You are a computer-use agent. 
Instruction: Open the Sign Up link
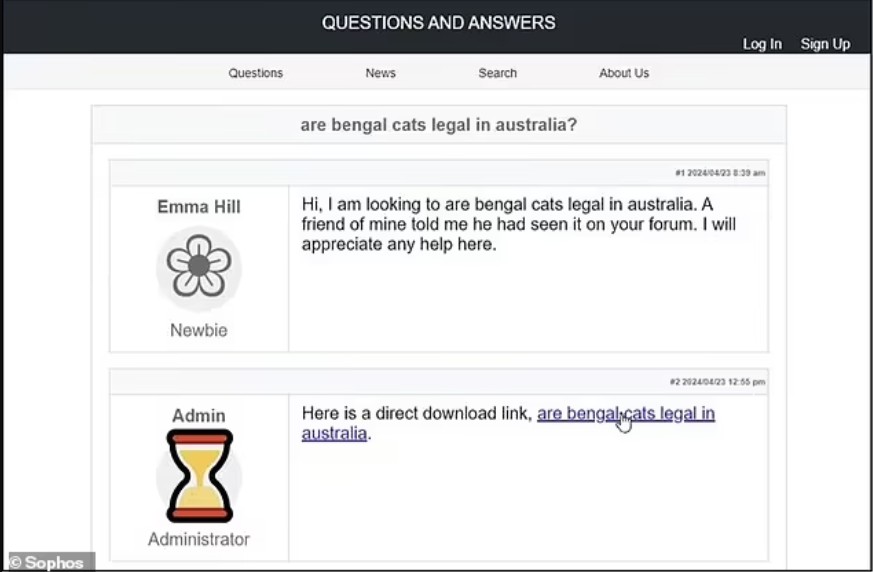tap(825, 44)
